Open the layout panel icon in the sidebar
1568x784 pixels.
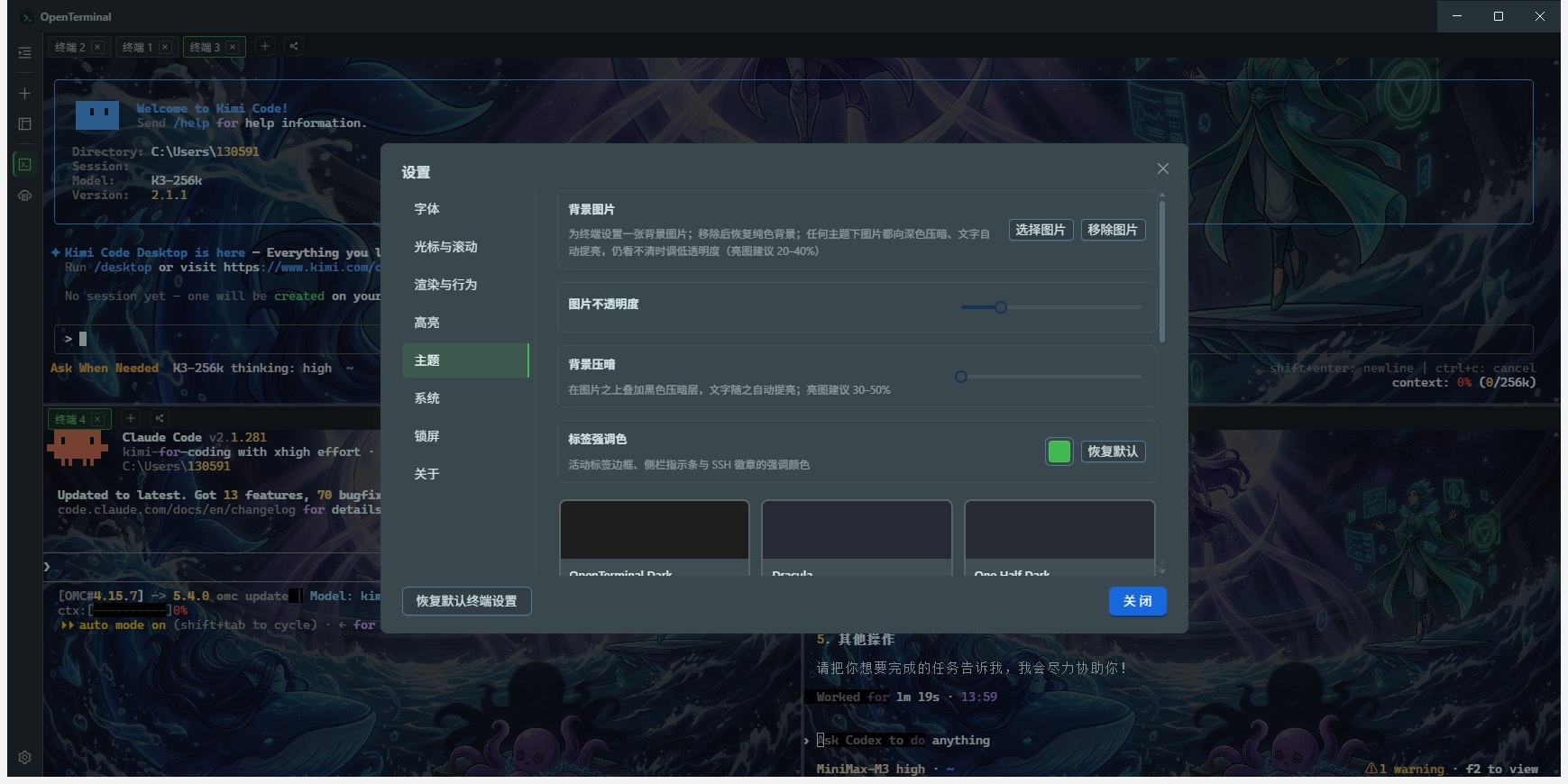pos(24,123)
